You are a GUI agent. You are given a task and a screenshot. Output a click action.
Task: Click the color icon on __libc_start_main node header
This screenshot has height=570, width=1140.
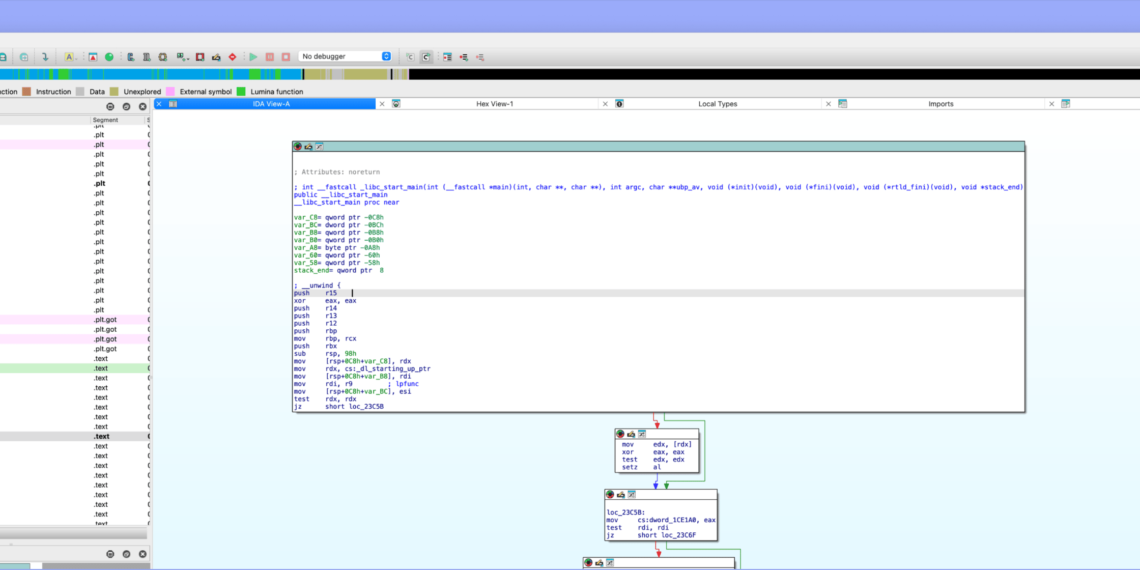(x=298, y=147)
